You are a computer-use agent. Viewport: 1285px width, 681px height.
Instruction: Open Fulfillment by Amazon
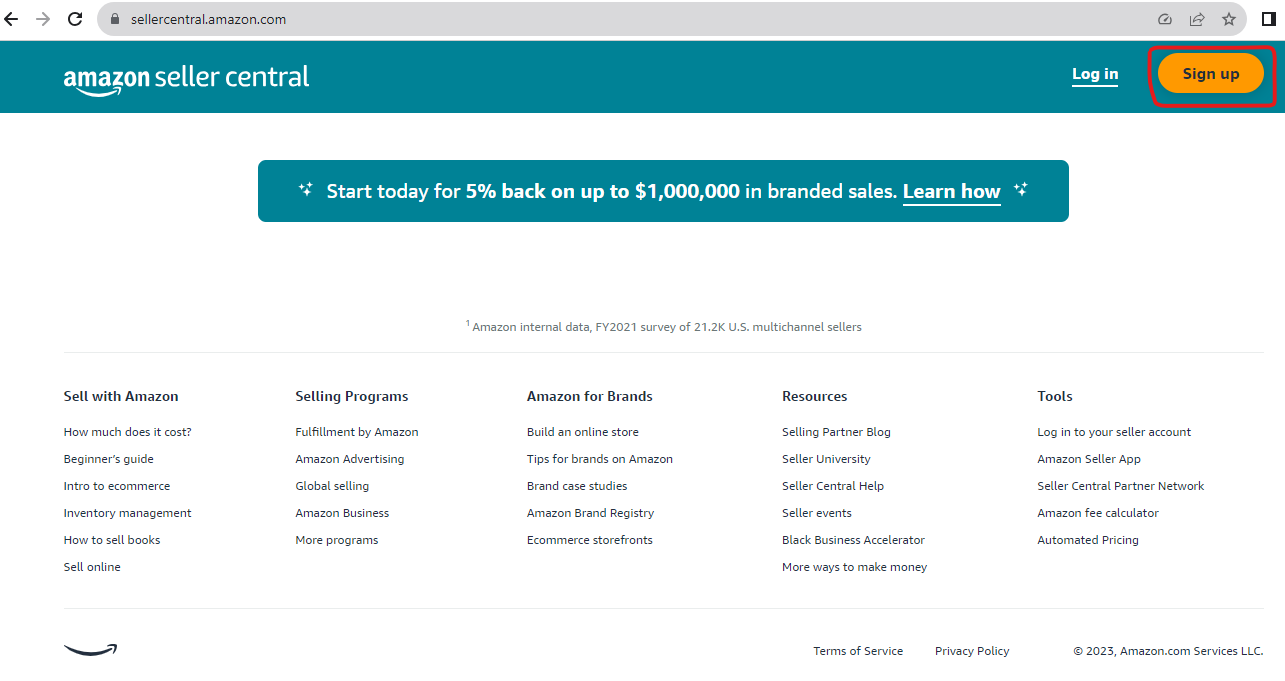357,432
